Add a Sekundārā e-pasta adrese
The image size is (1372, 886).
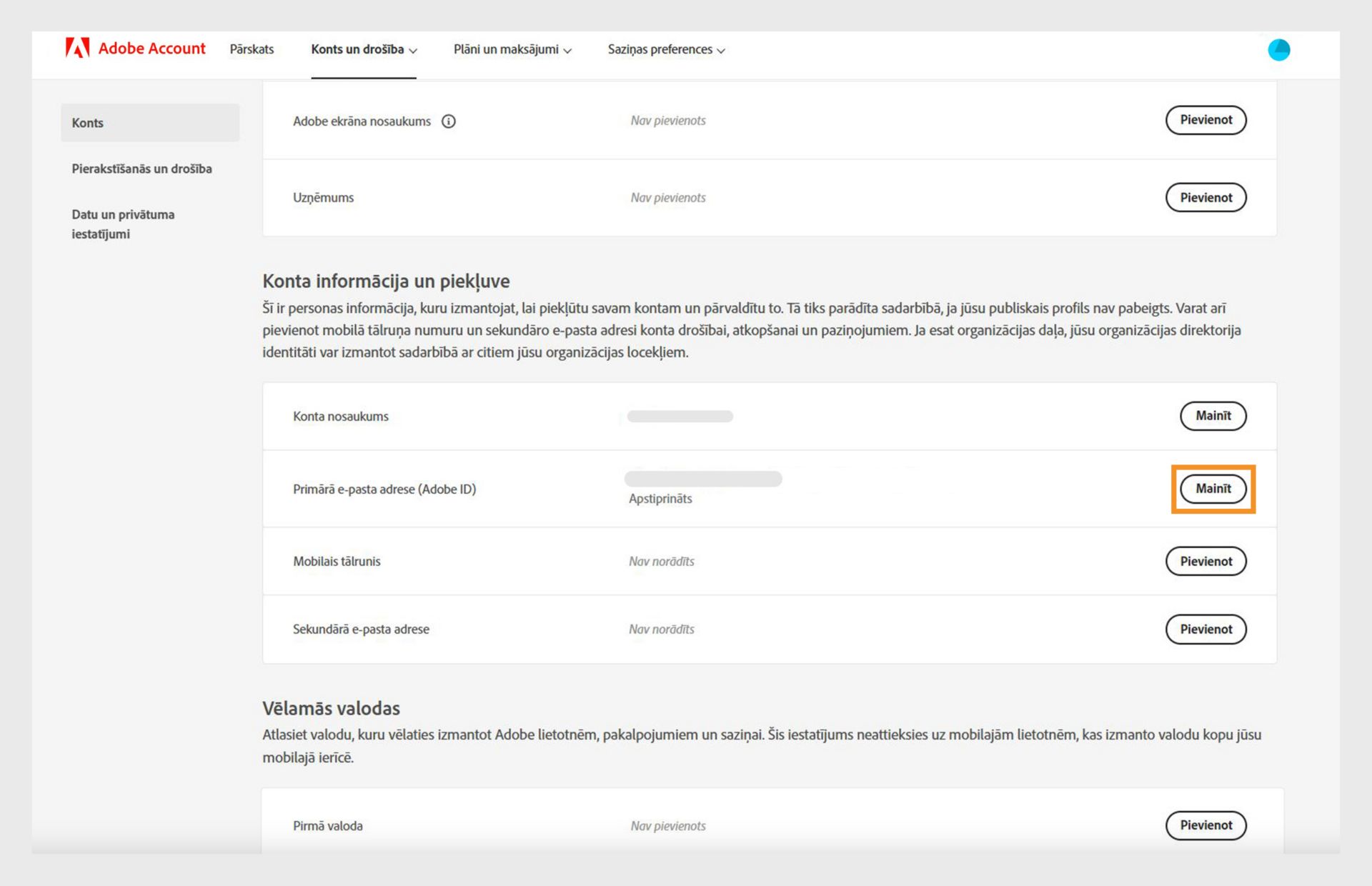coord(1206,629)
